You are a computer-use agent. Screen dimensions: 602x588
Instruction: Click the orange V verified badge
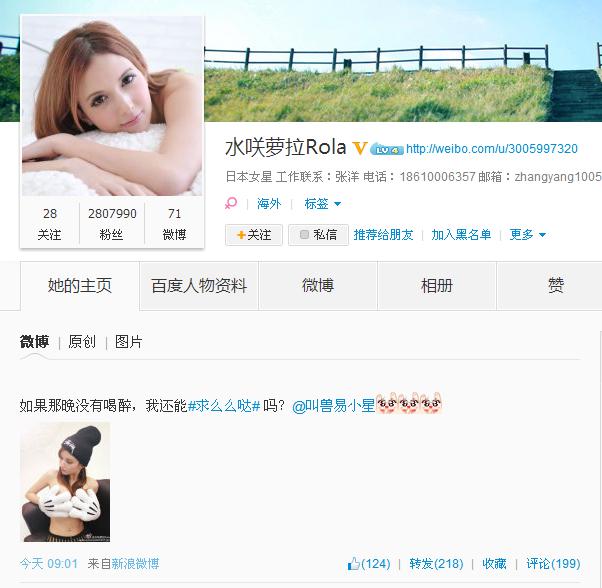[x=360, y=148]
